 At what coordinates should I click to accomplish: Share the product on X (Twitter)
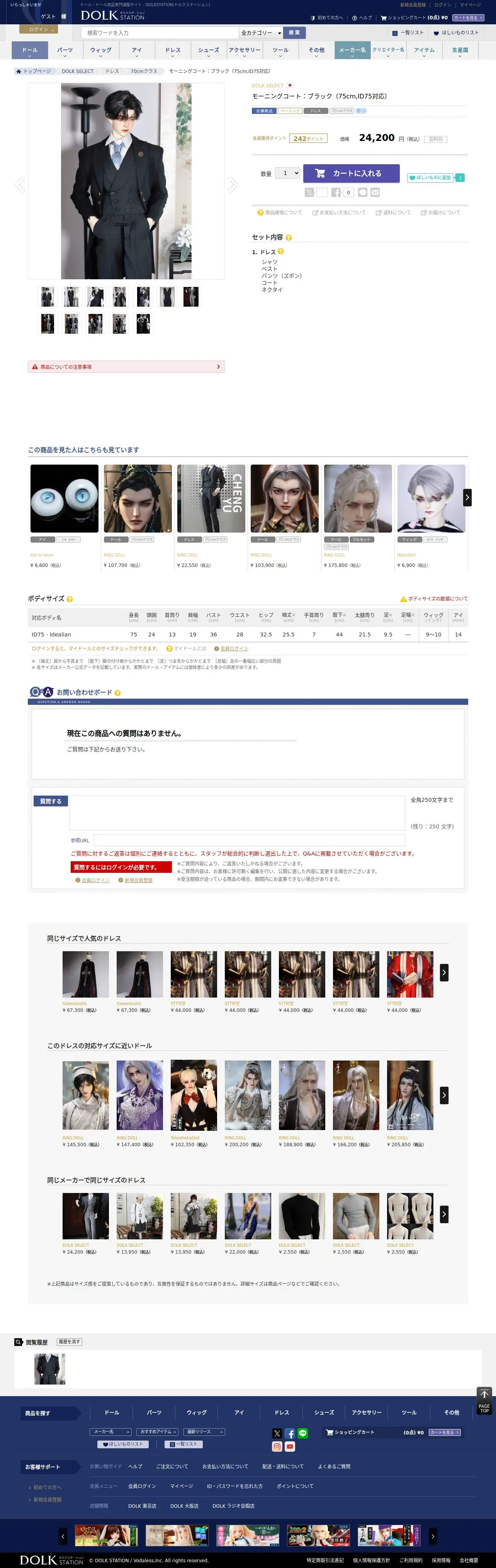point(309,192)
